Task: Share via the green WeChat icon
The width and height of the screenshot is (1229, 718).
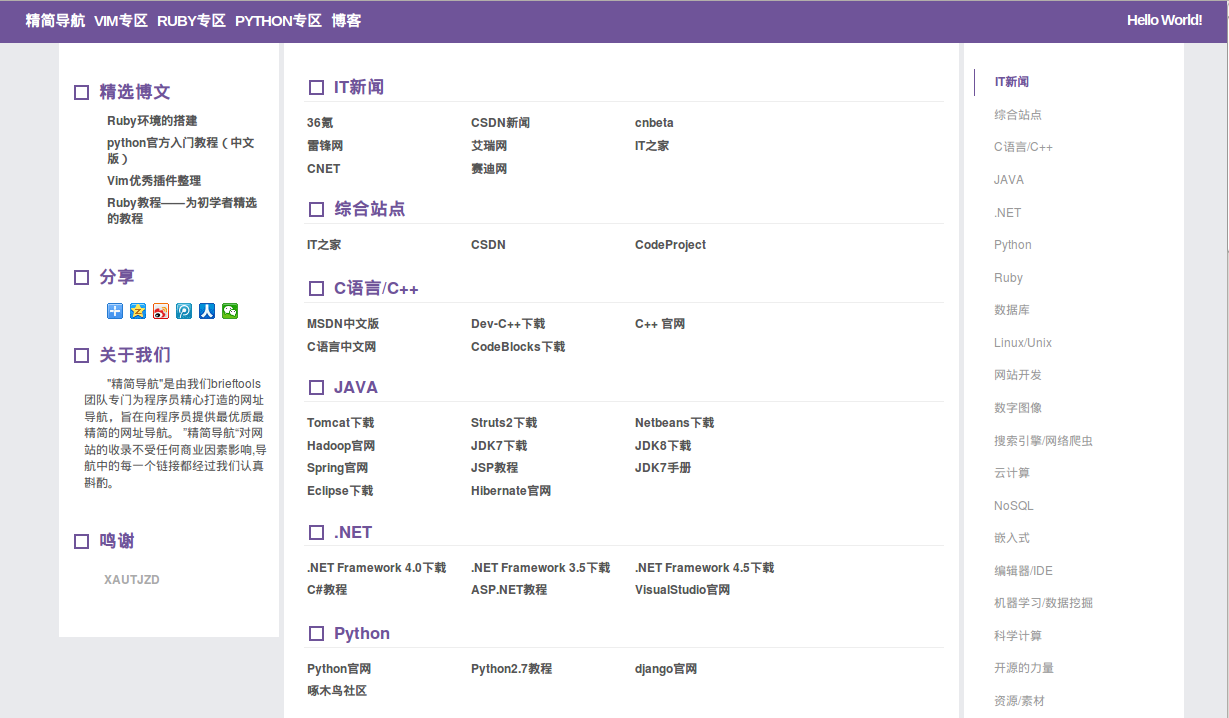Action: [230, 311]
